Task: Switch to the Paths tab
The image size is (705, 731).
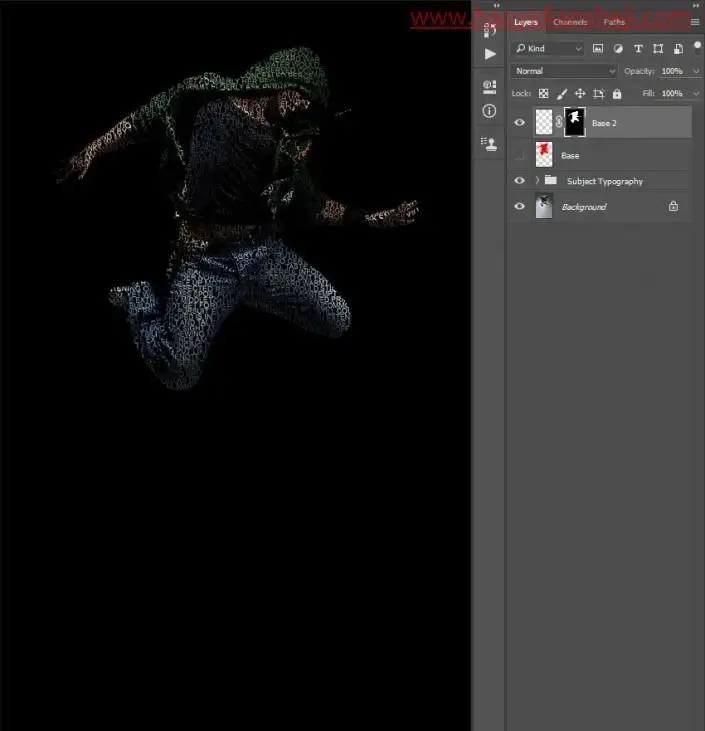Action: (x=614, y=22)
